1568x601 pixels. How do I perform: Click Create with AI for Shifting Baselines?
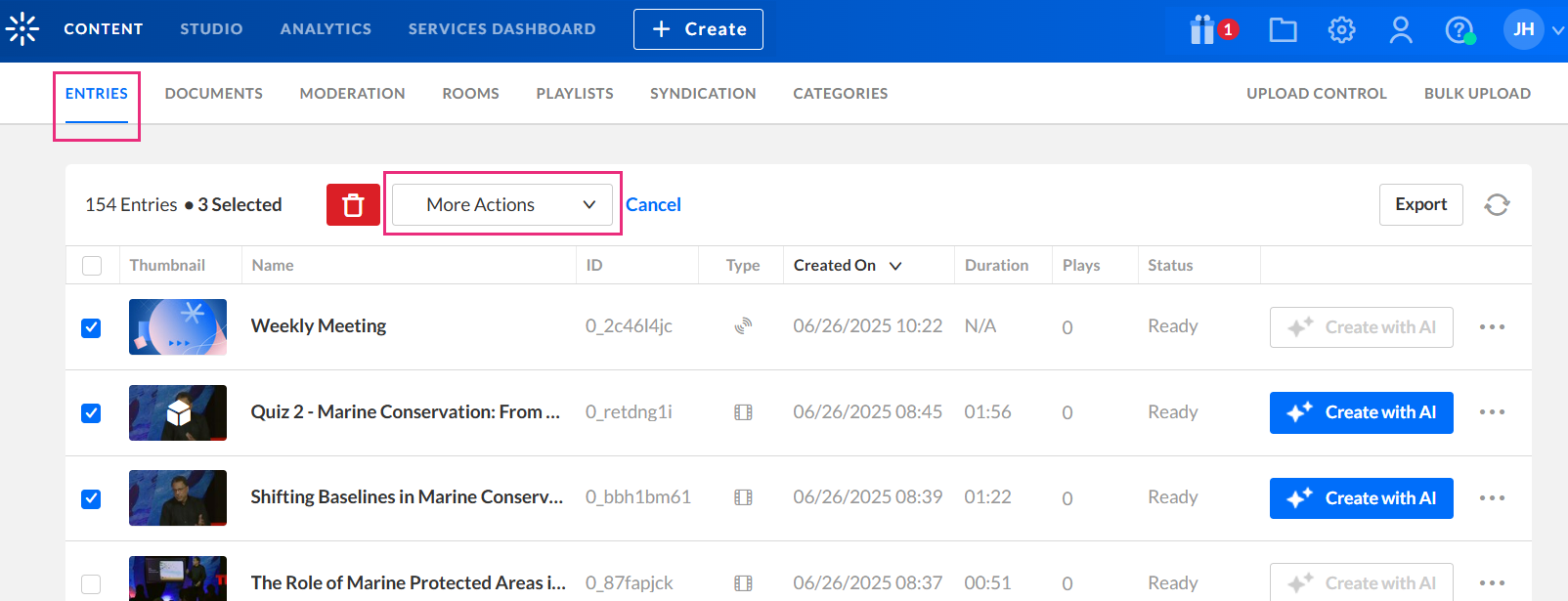pyautogui.click(x=1361, y=498)
